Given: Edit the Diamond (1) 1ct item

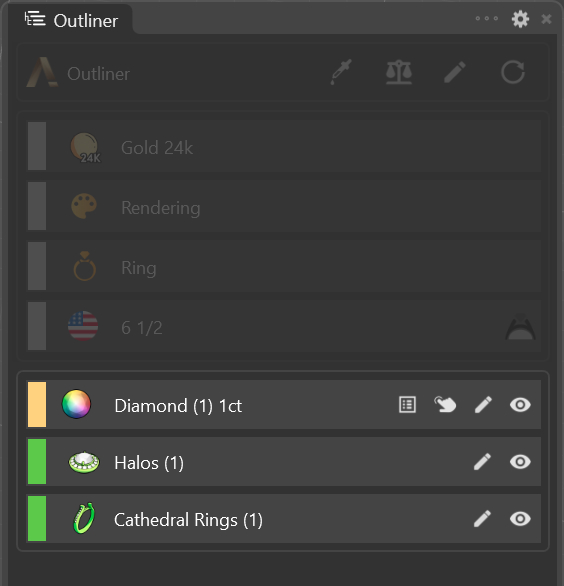Looking at the screenshot, I should coord(483,405).
